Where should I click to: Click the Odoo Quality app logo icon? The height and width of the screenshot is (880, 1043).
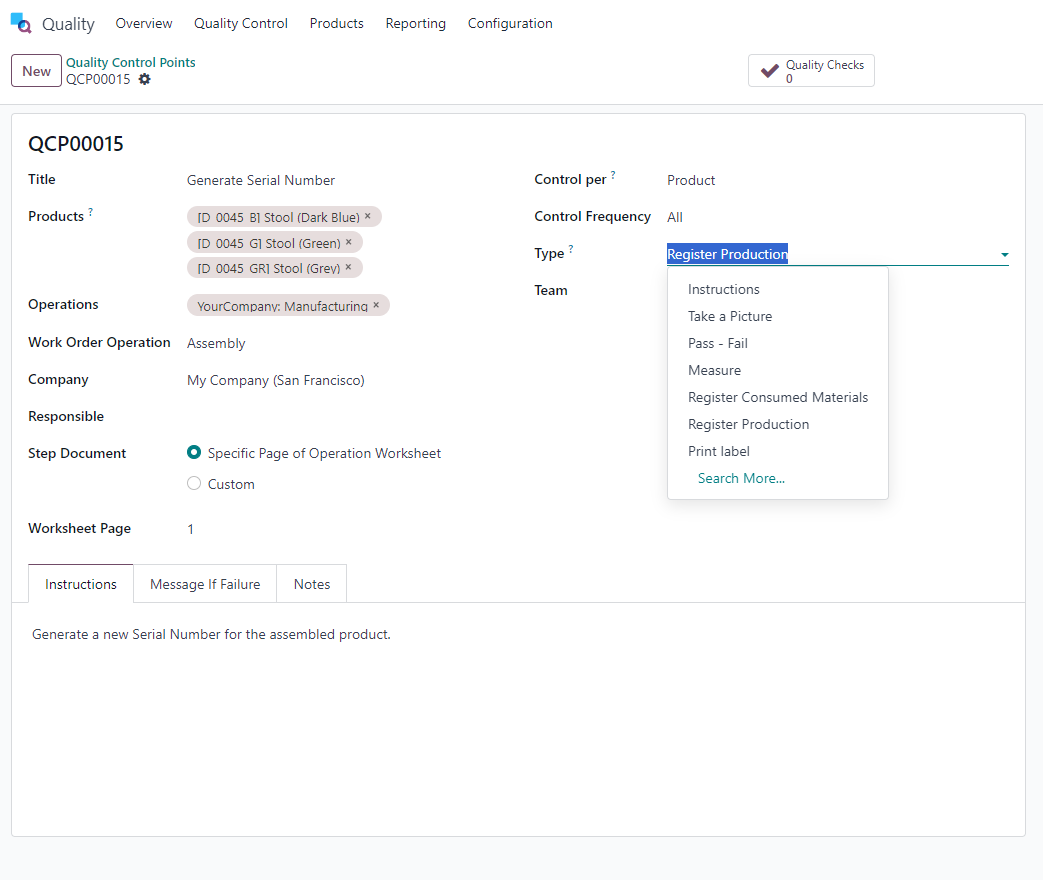coord(21,23)
